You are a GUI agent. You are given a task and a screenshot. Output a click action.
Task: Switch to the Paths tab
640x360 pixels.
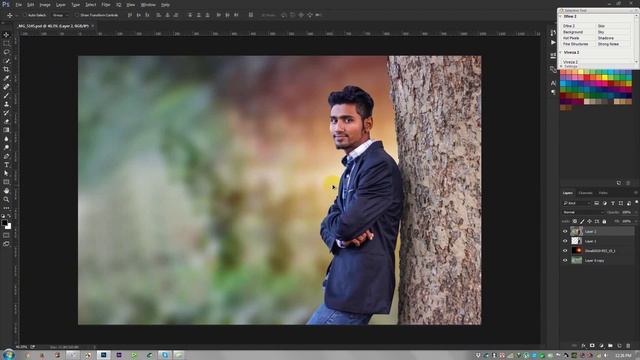click(x=603, y=193)
